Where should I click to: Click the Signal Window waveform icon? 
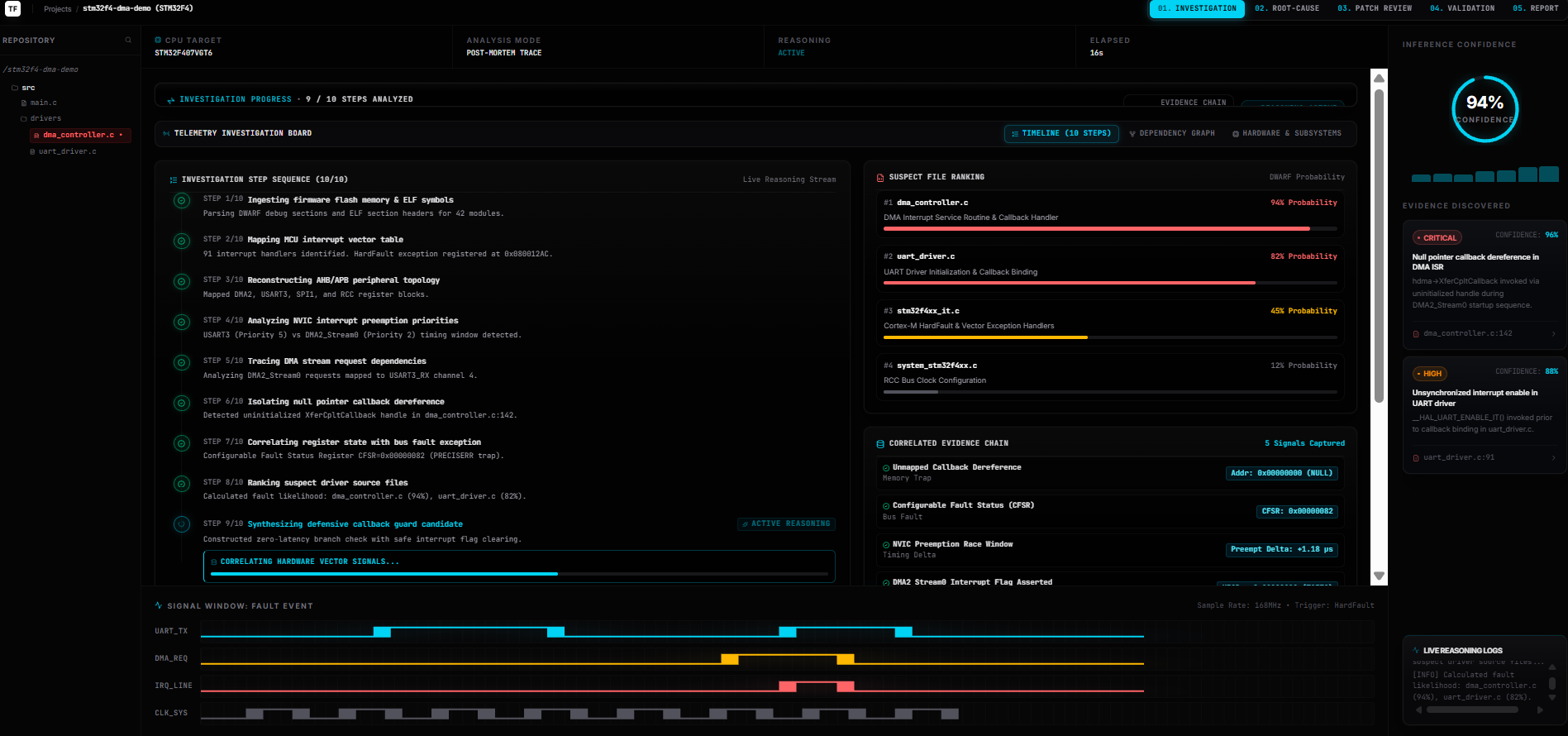click(159, 605)
